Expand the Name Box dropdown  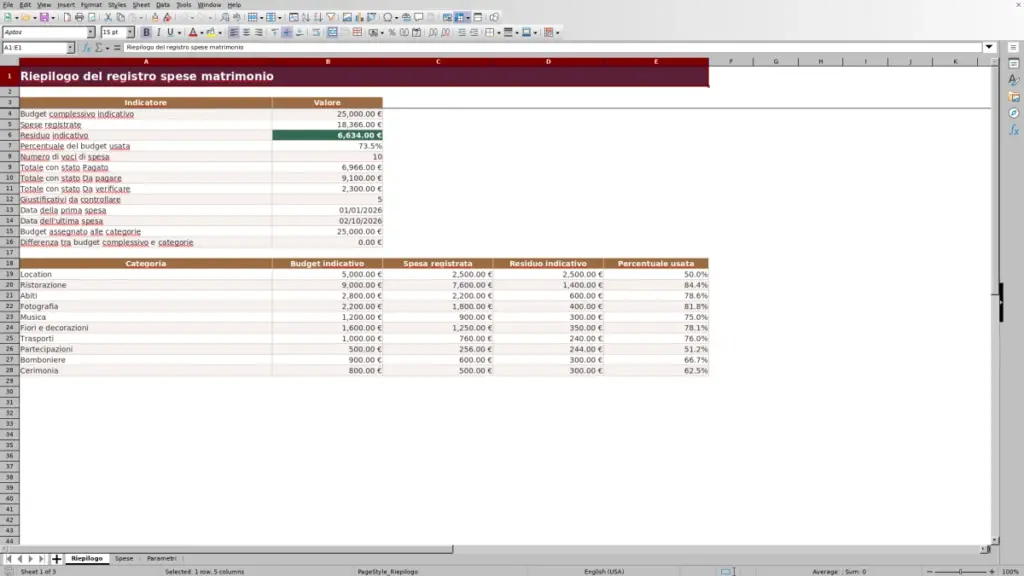[x=71, y=48]
